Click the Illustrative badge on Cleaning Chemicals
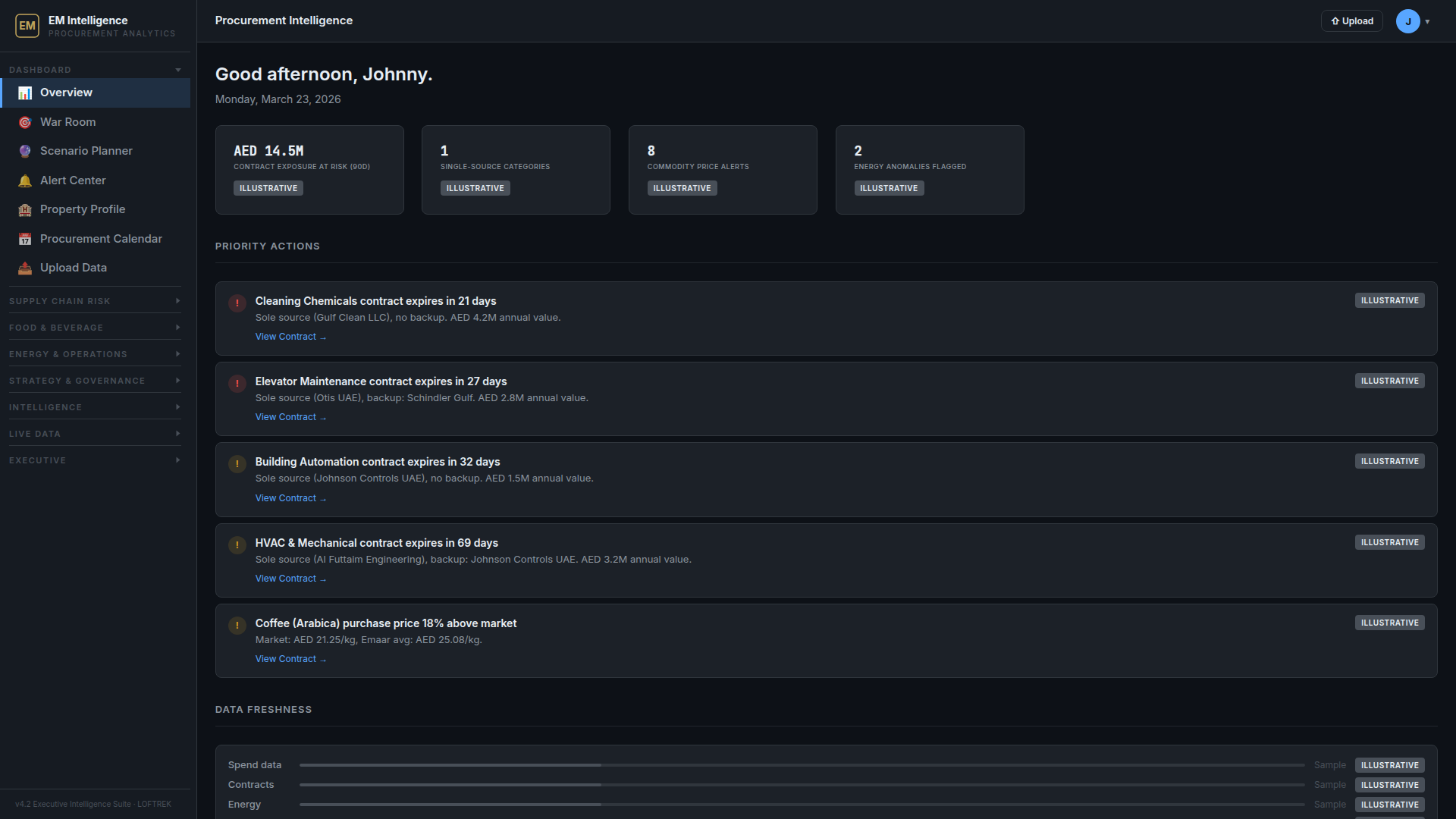1456x819 pixels. (1390, 300)
